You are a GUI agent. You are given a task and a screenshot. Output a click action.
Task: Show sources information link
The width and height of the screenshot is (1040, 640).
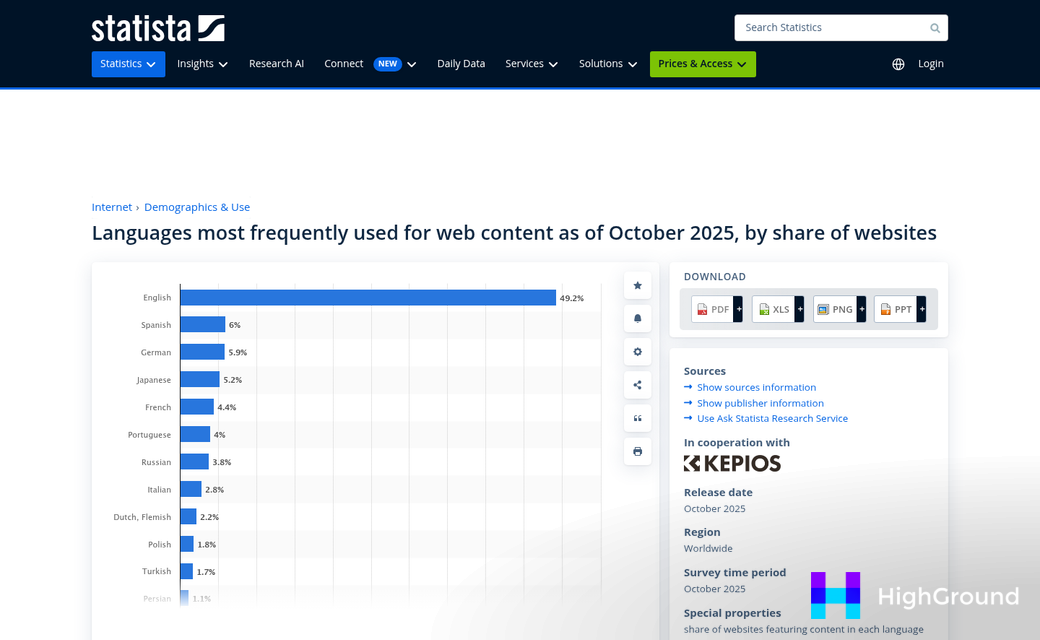pyautogui.click(x=756, y=388)
